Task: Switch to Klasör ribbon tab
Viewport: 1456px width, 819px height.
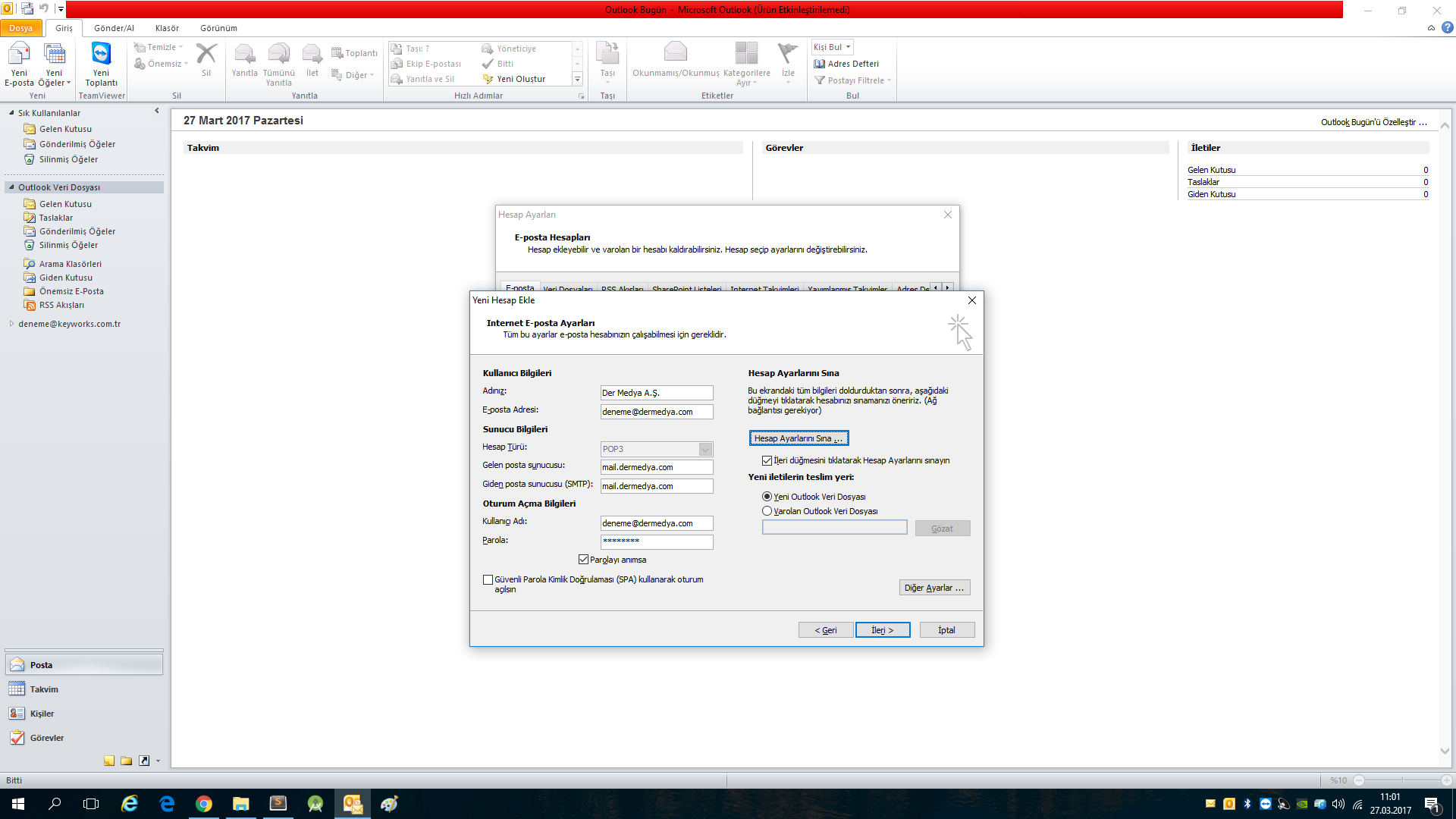Action: point(167,28)
